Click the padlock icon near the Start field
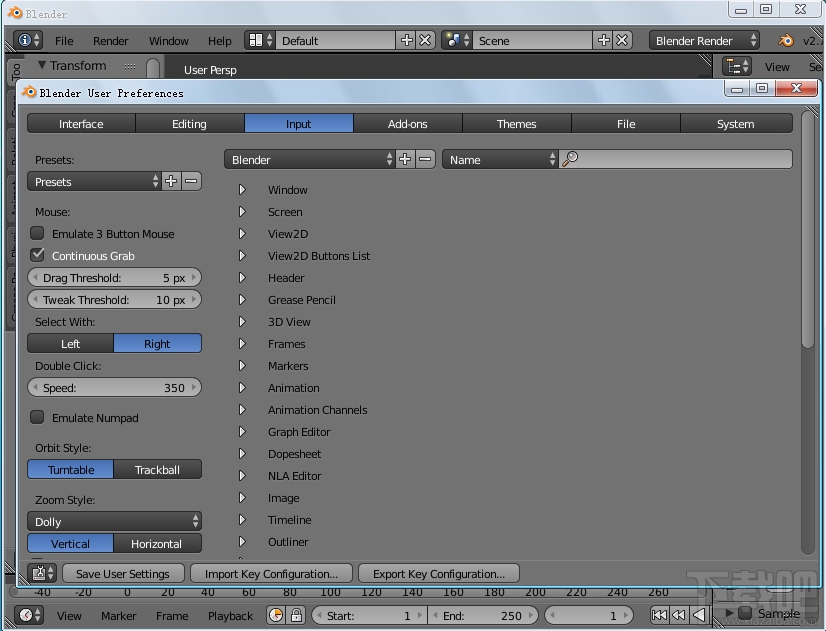 click(297, 614)
